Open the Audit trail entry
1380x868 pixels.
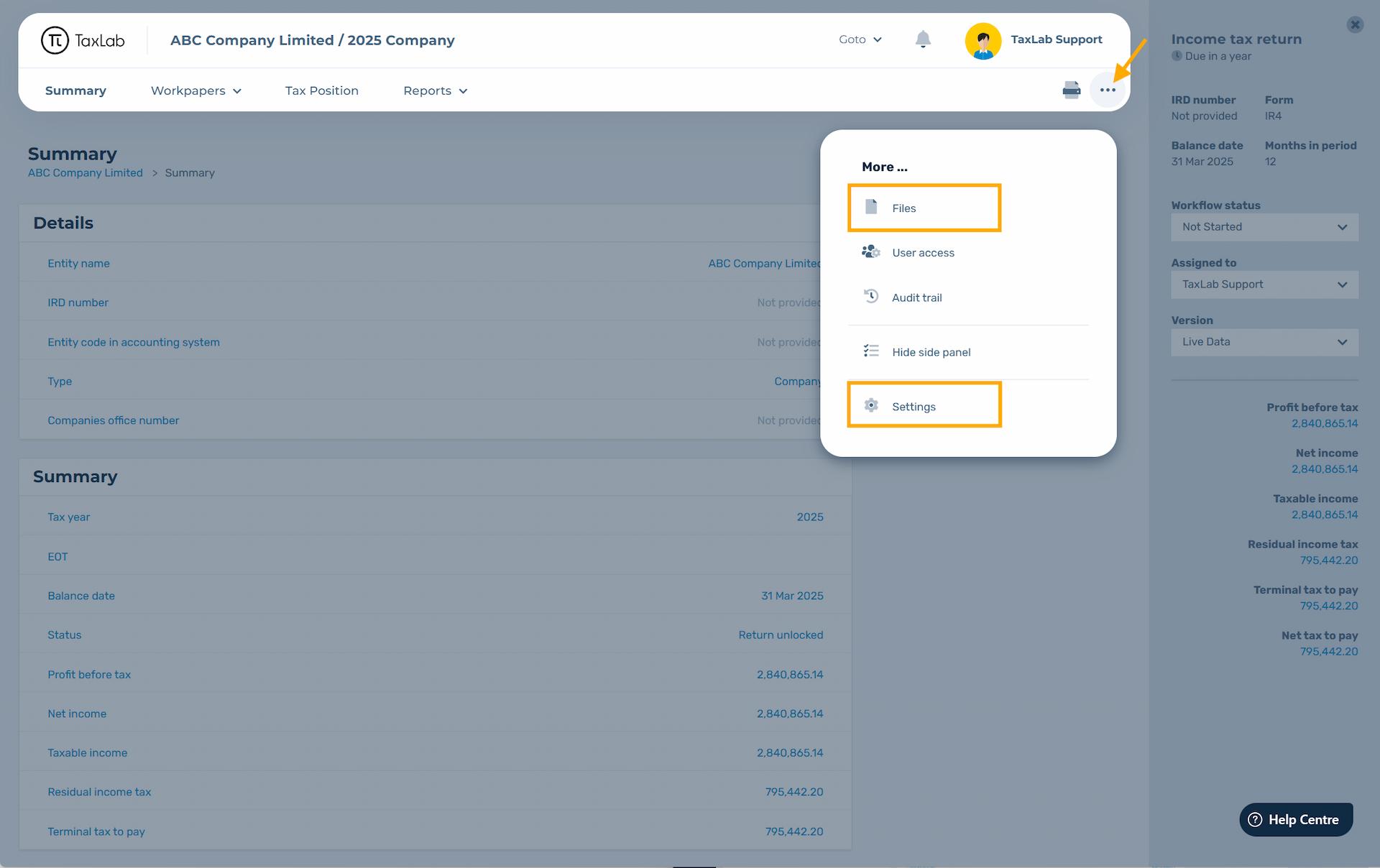click(x=916, y=297)
